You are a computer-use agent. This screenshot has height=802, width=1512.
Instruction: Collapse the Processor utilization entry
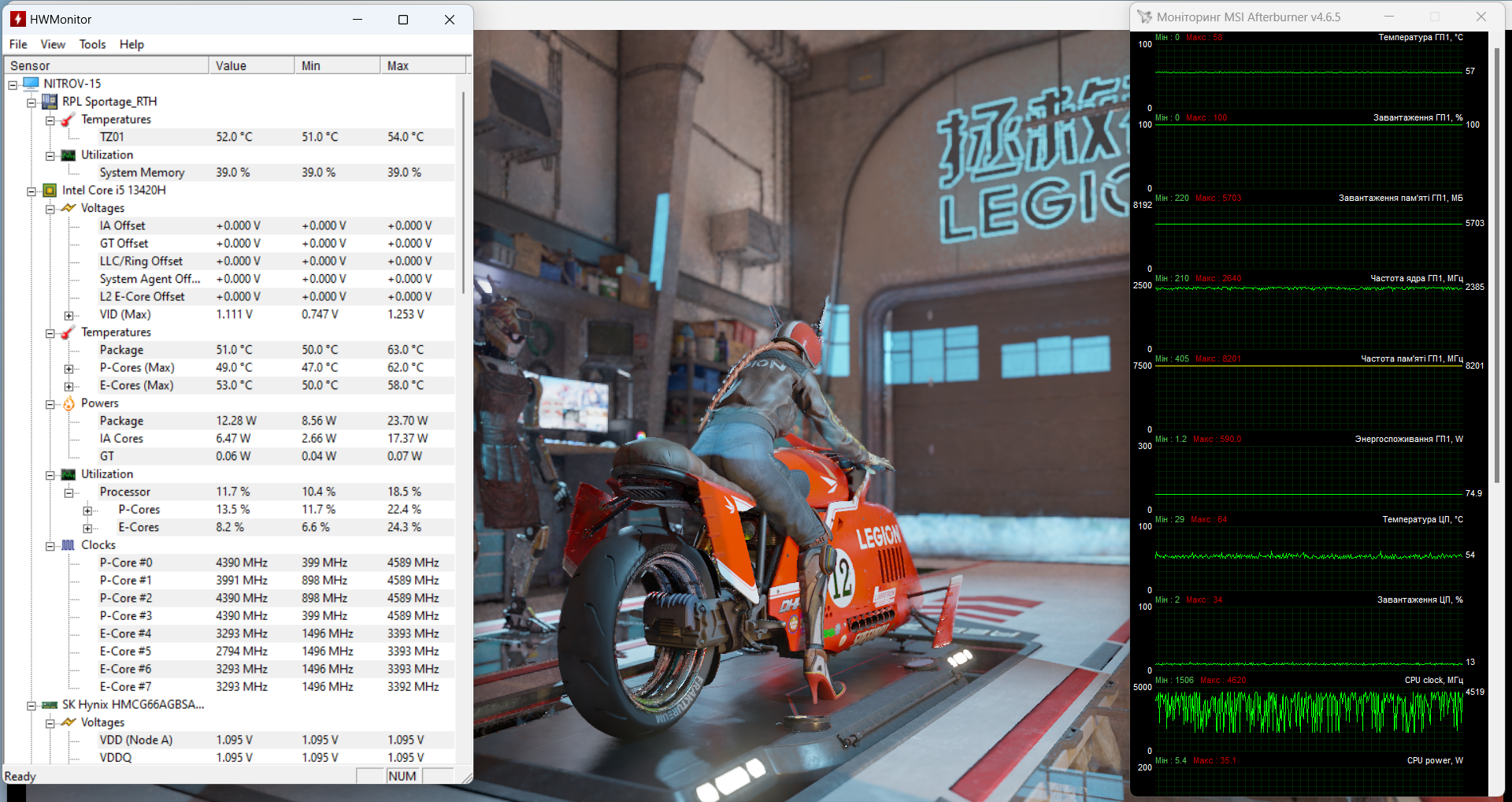[69, 492]
